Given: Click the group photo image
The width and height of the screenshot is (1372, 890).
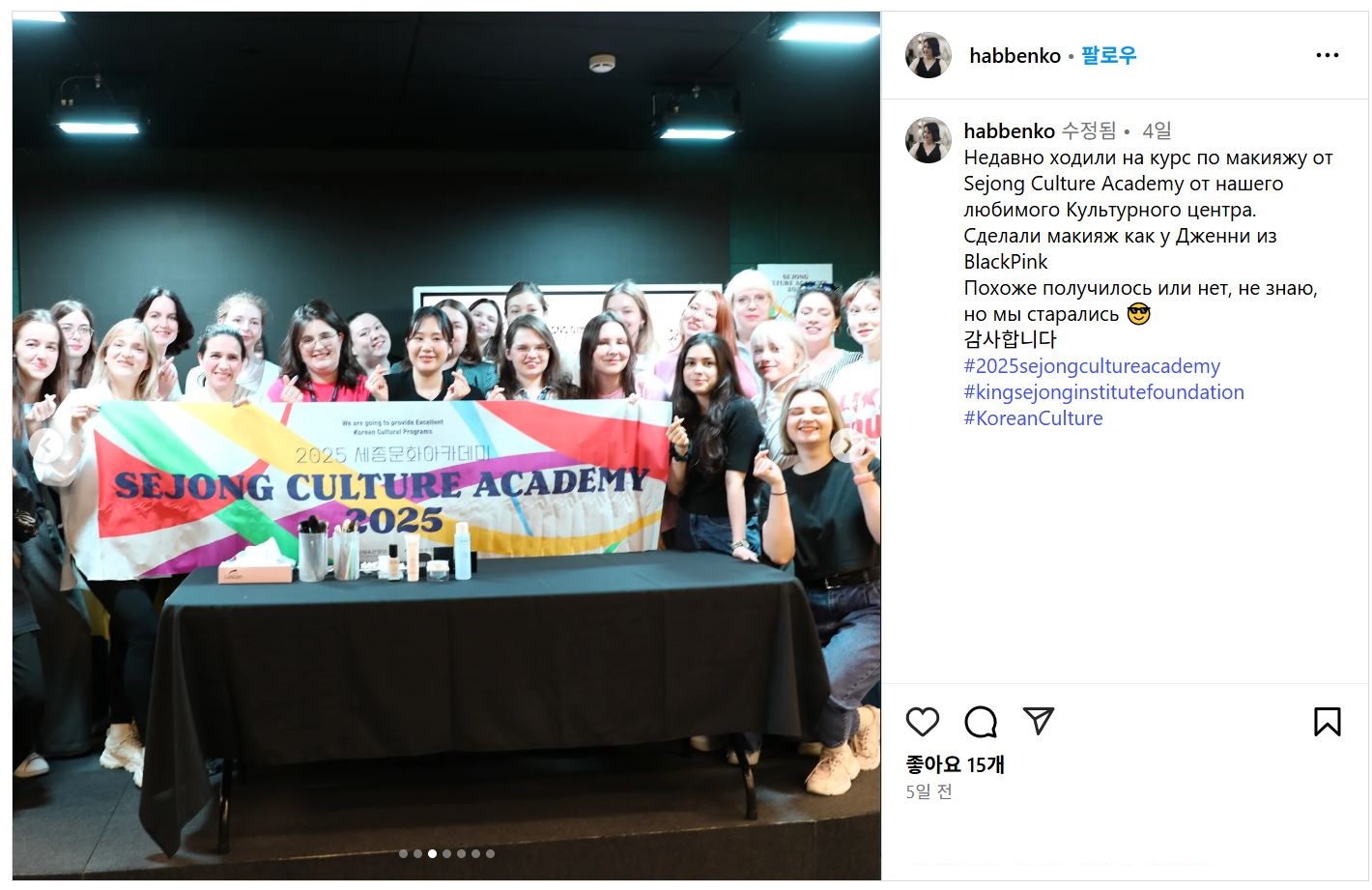Looking at the screenshot, I should tap(446, 445).
